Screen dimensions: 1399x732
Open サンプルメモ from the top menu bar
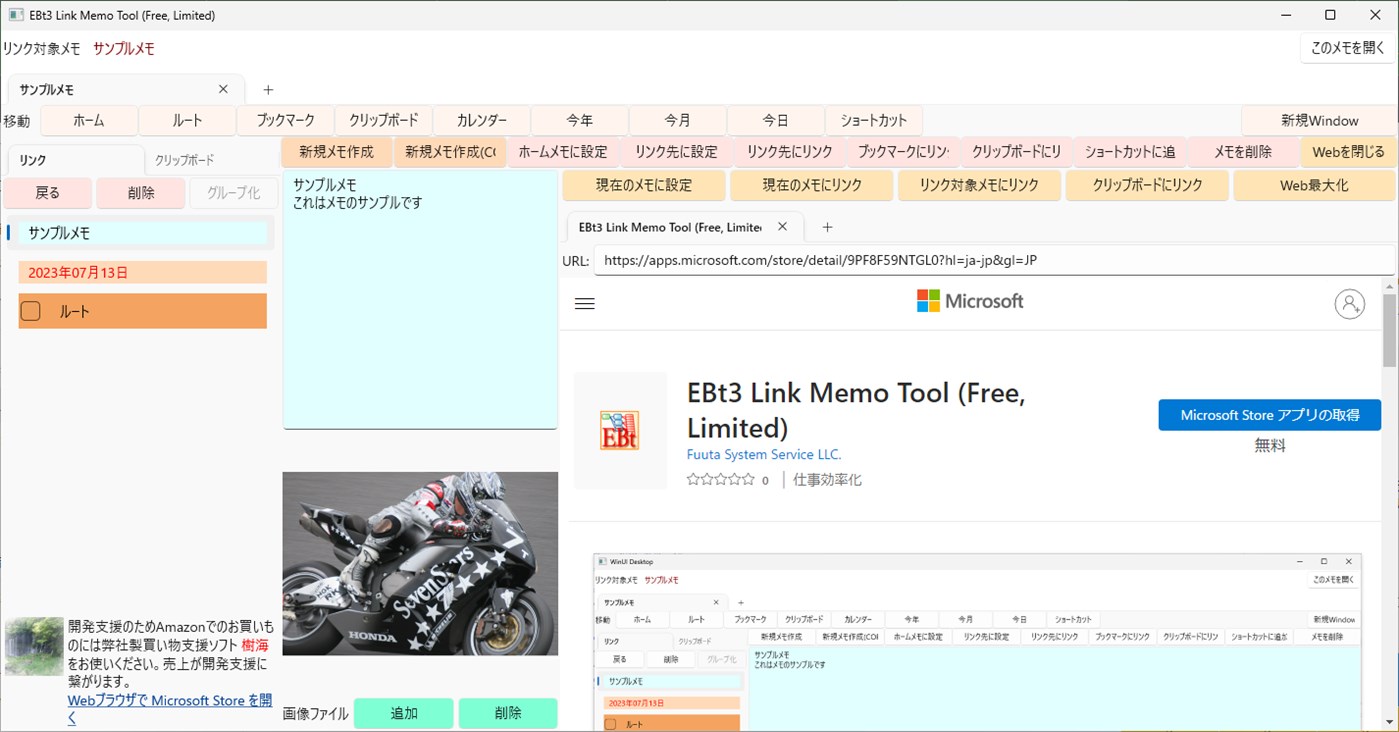[123, 47]
